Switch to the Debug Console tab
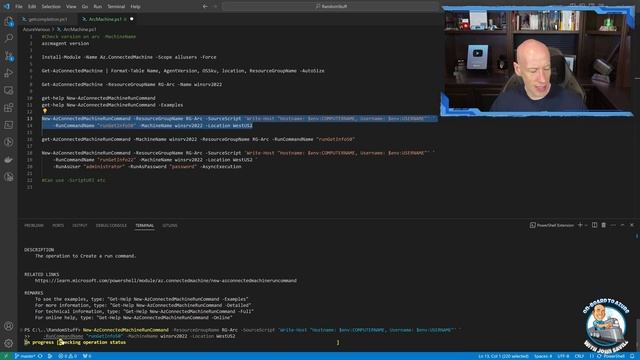This screenshot has height=360, width=640. (111, 225)
